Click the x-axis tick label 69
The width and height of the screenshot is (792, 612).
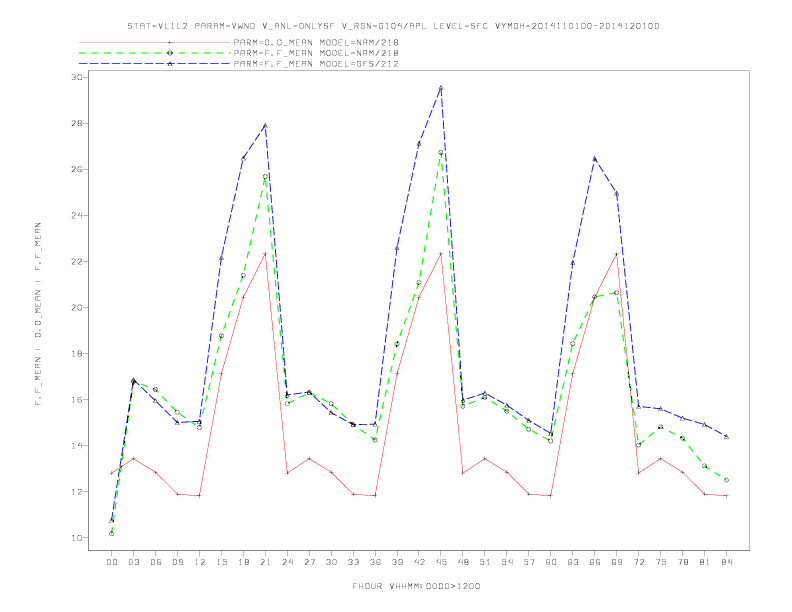click(x=617, y=562)
